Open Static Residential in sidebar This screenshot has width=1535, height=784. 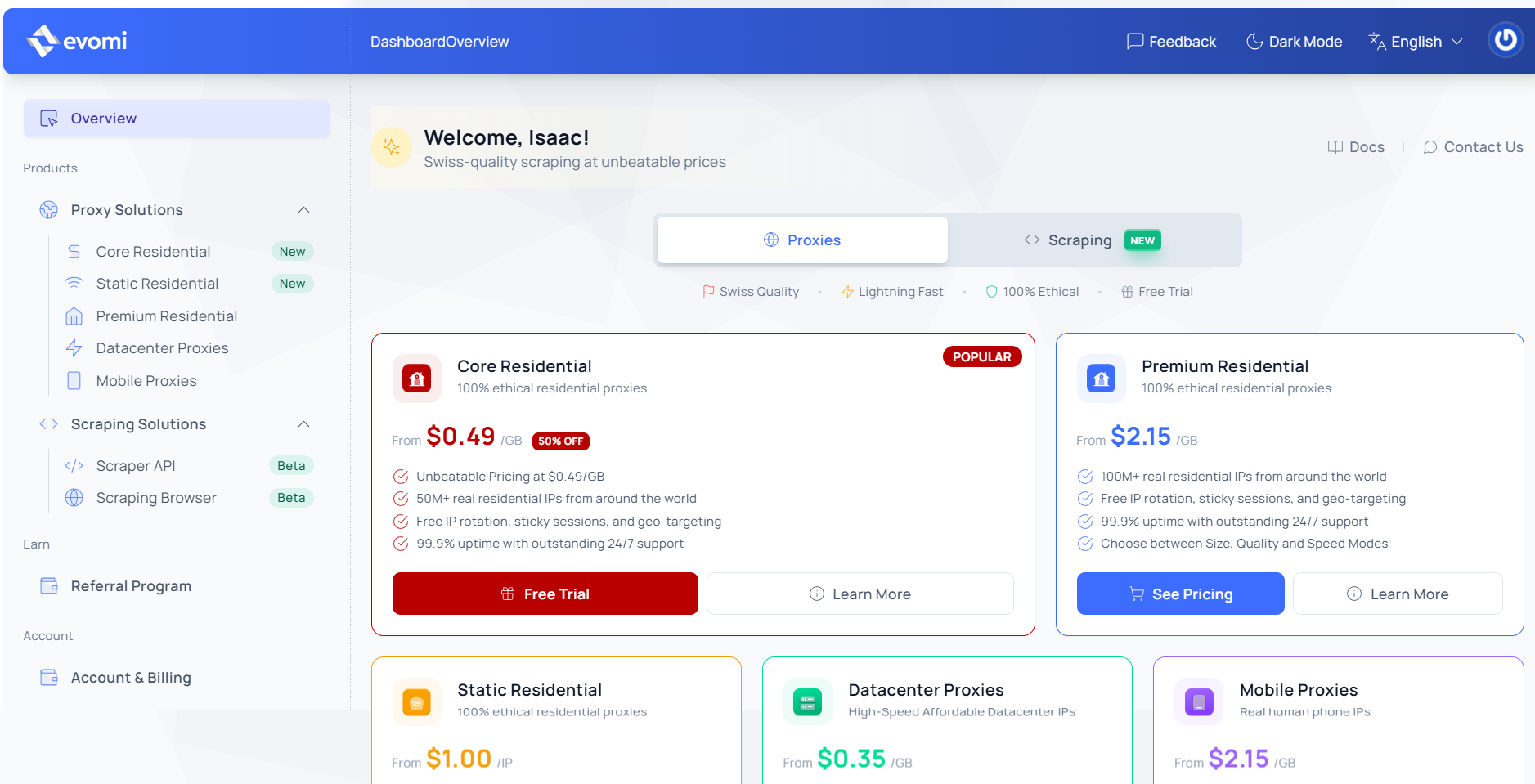pos(157,284)
